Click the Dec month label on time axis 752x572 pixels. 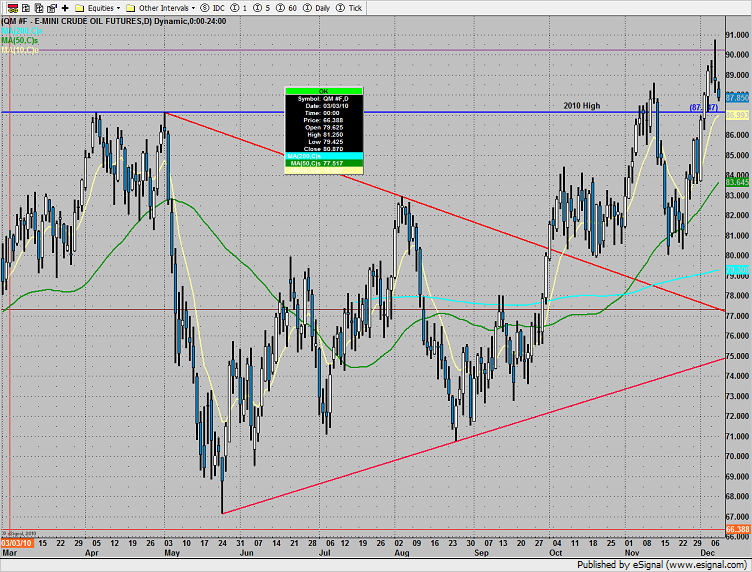coord(707,553)
